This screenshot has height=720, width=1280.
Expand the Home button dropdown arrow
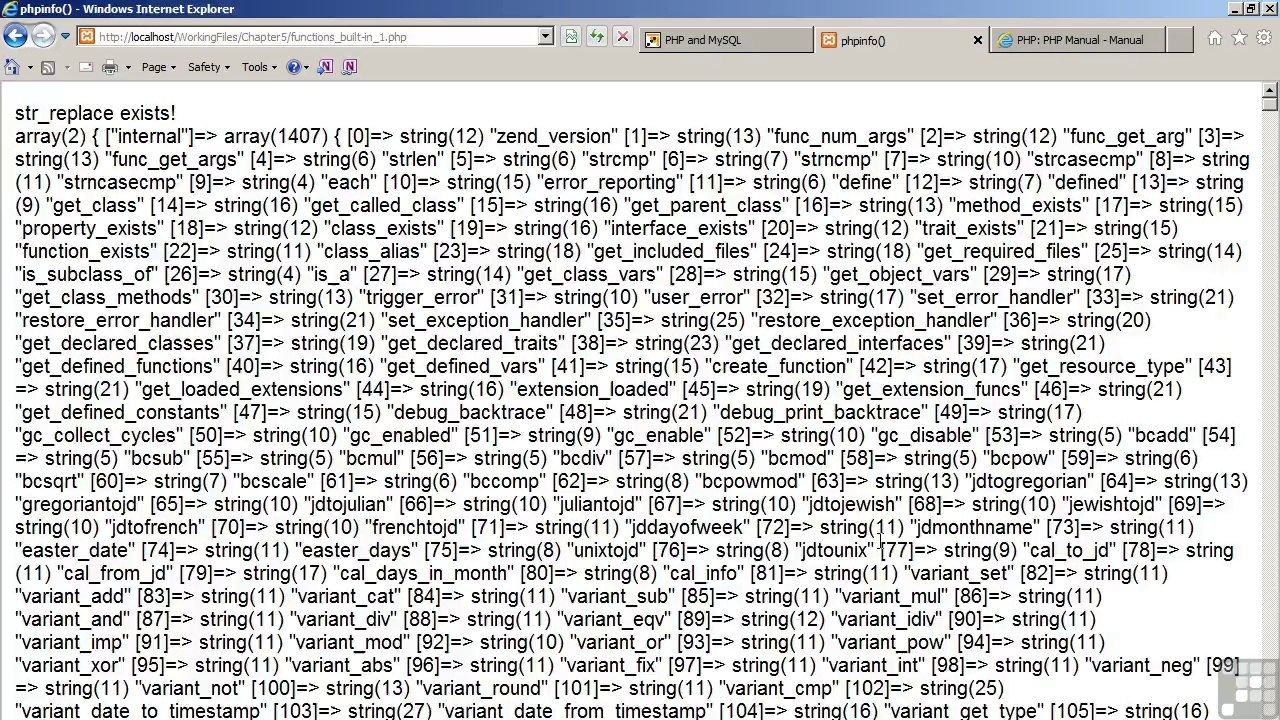pos(29,67)
